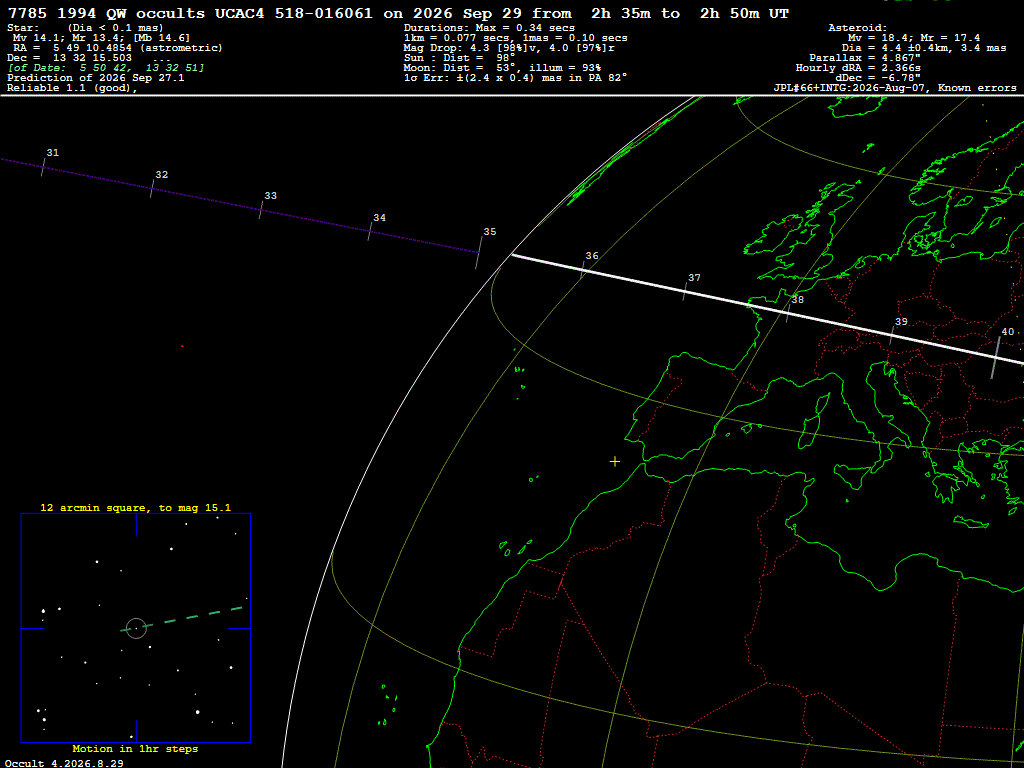The width and height of the screenshot is (1024, 768).
Task: Click the green dashed asteroid motion line
Action: pyautogui.click(x=182, y=618)
